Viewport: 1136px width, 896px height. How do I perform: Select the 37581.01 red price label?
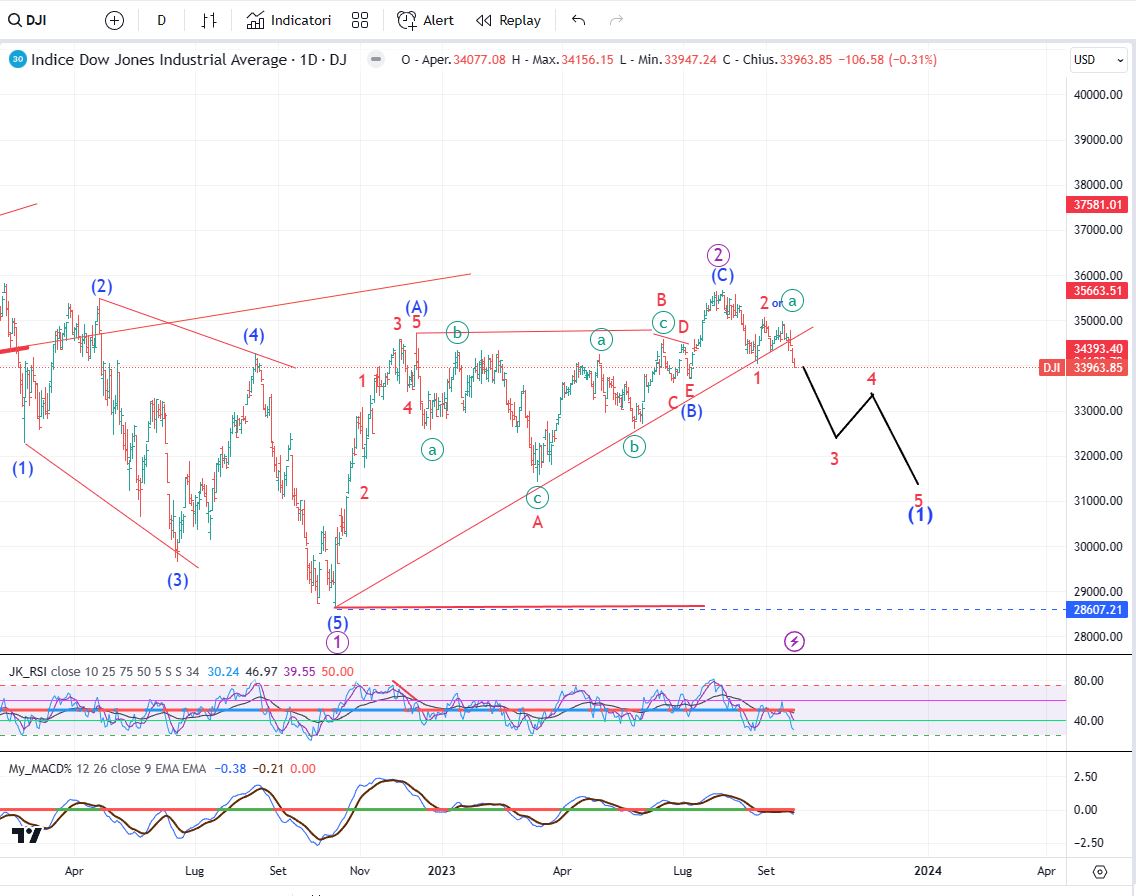(1098, 204)
